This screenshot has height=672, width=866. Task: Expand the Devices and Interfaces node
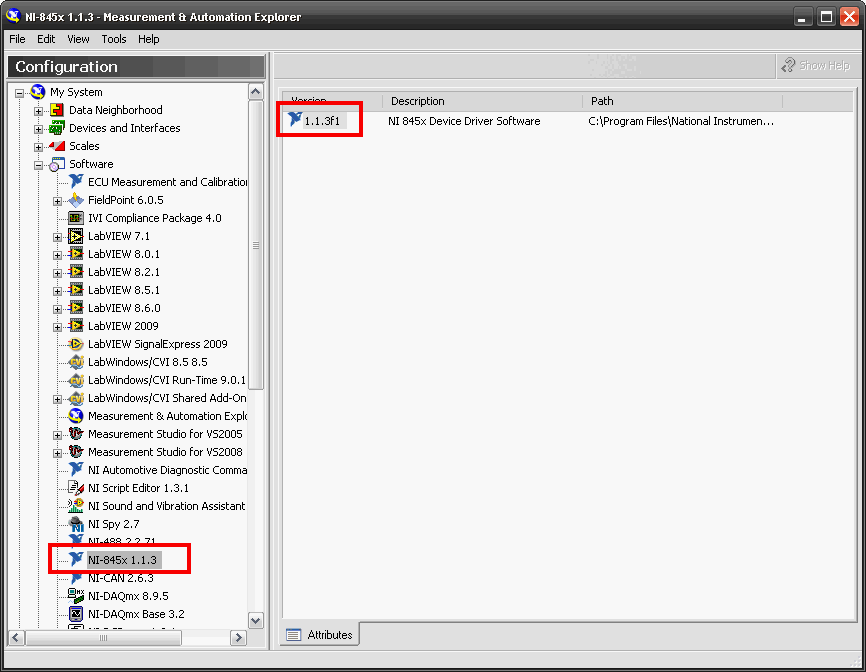[38, 129]
